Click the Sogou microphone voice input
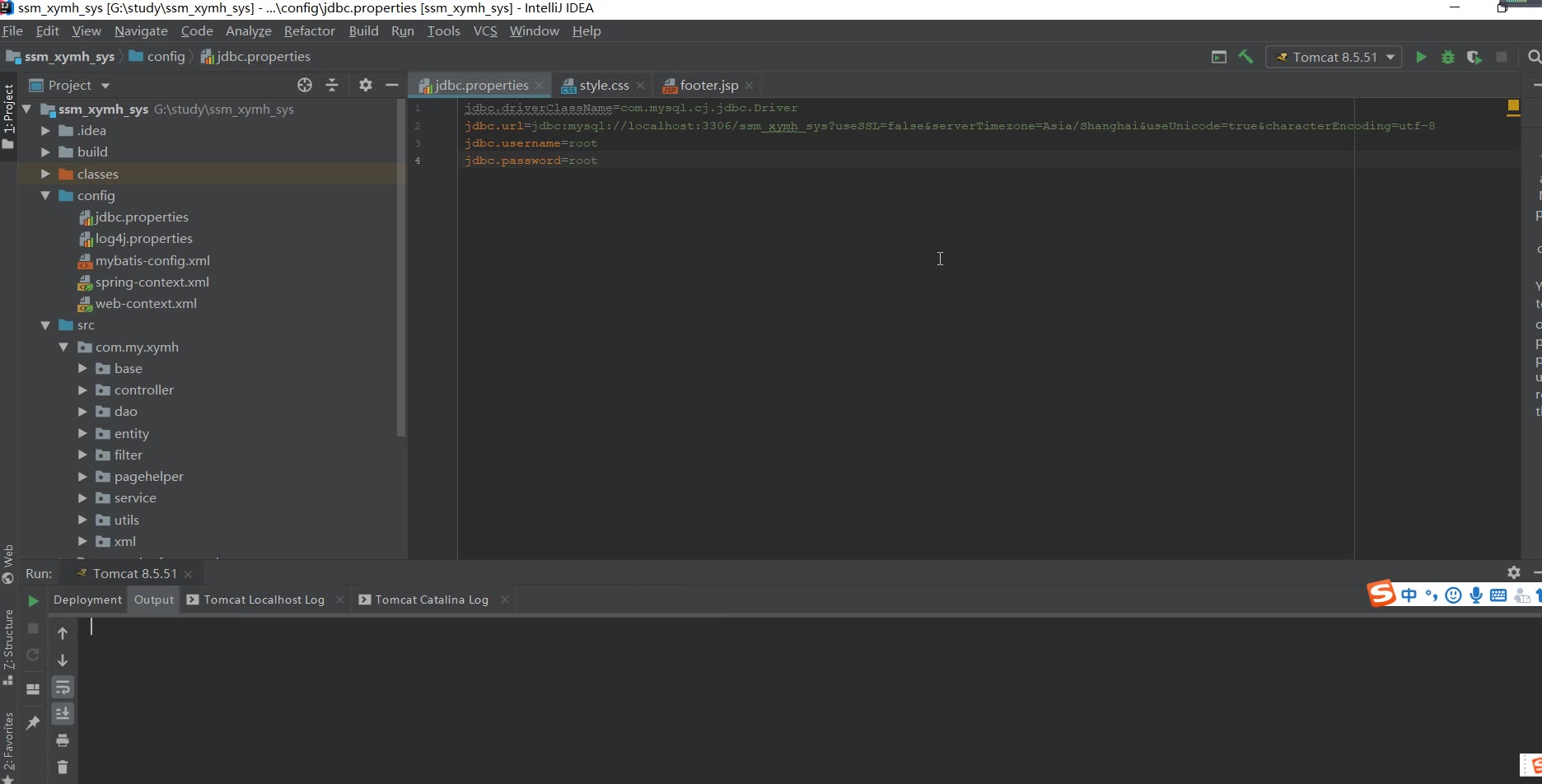The image size is (1542, 784). (1476, 595)
